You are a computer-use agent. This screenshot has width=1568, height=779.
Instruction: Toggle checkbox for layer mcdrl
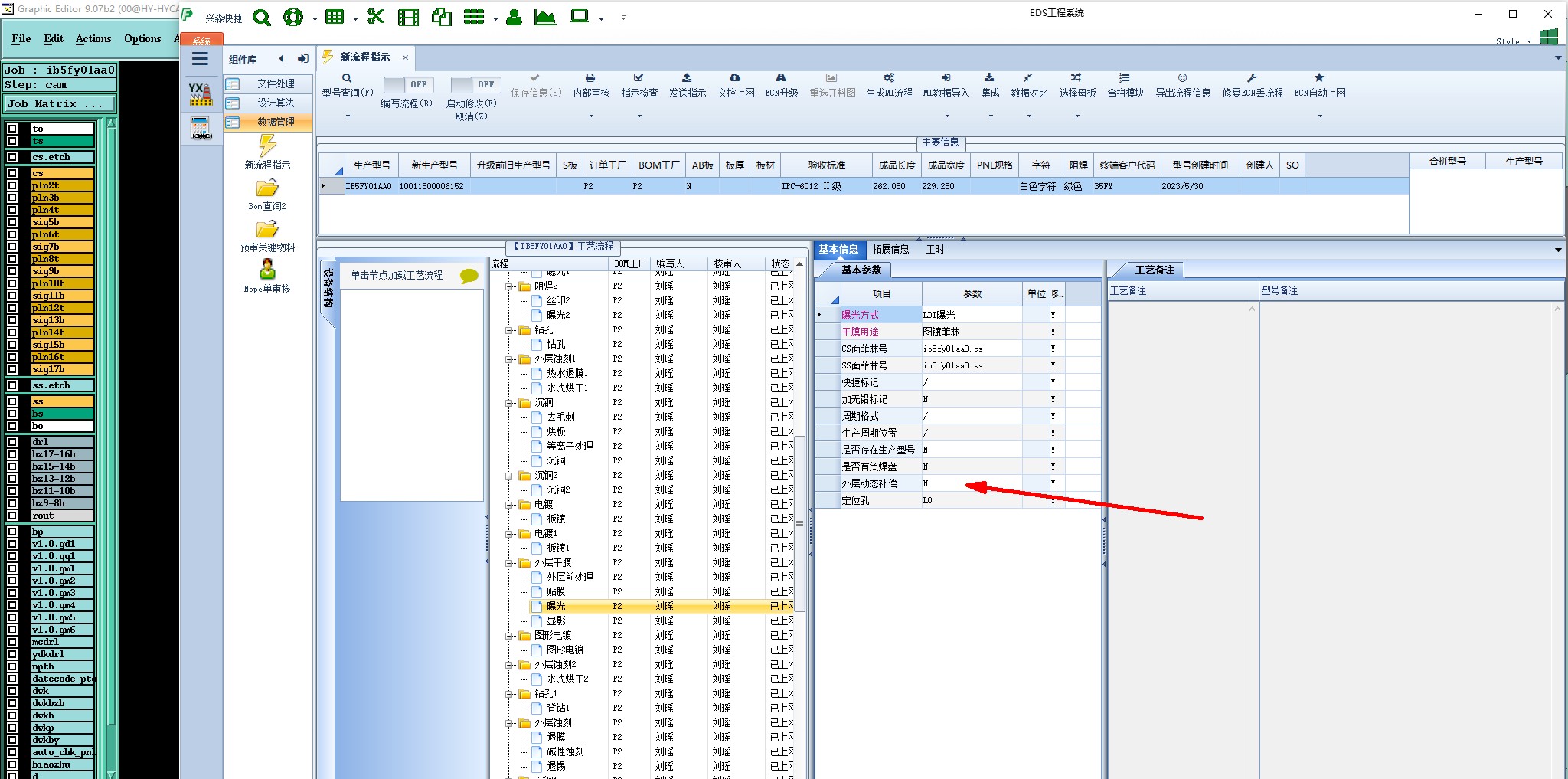click(x=12, y=642)
